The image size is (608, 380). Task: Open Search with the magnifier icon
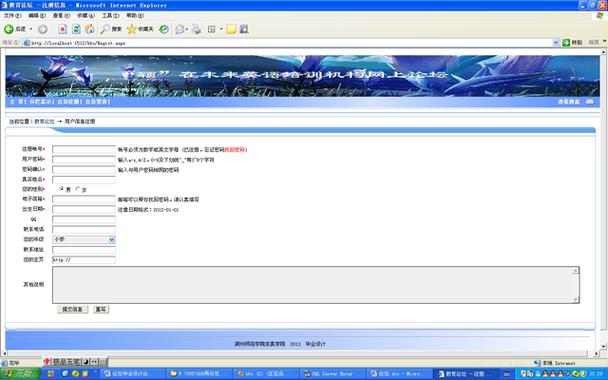[x=105, y=29]
